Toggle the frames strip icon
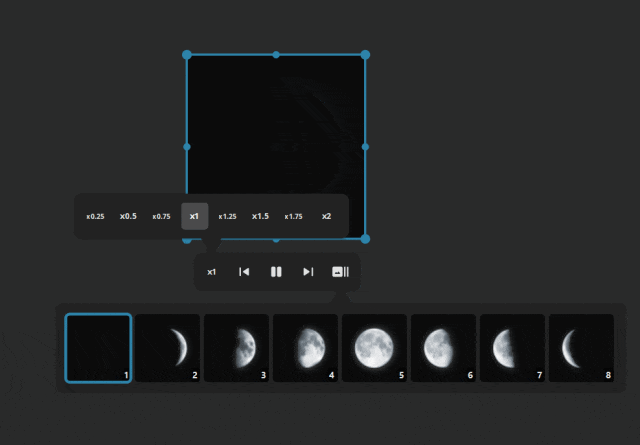640x445 pixels. (x=340, y=272)
